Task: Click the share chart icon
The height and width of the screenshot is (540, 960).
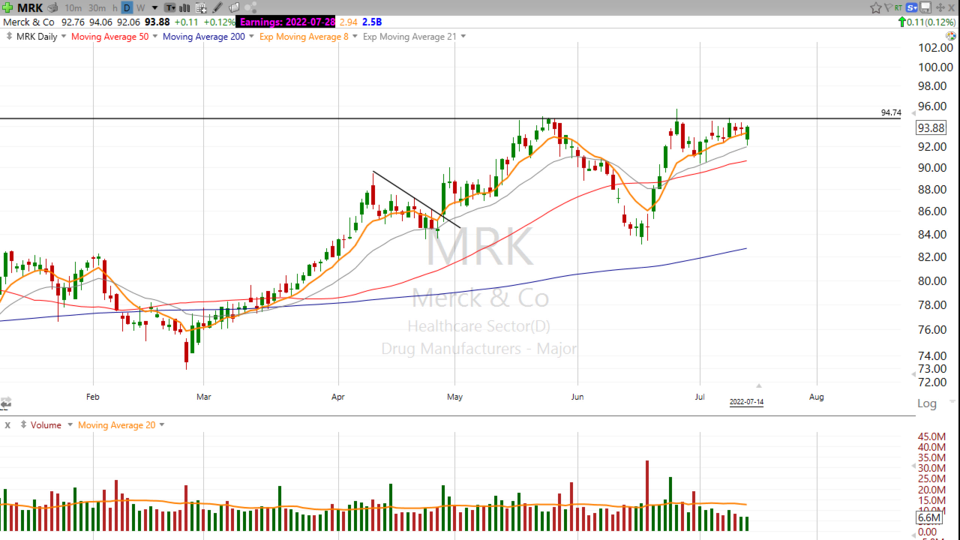Action: click(250, 8)
